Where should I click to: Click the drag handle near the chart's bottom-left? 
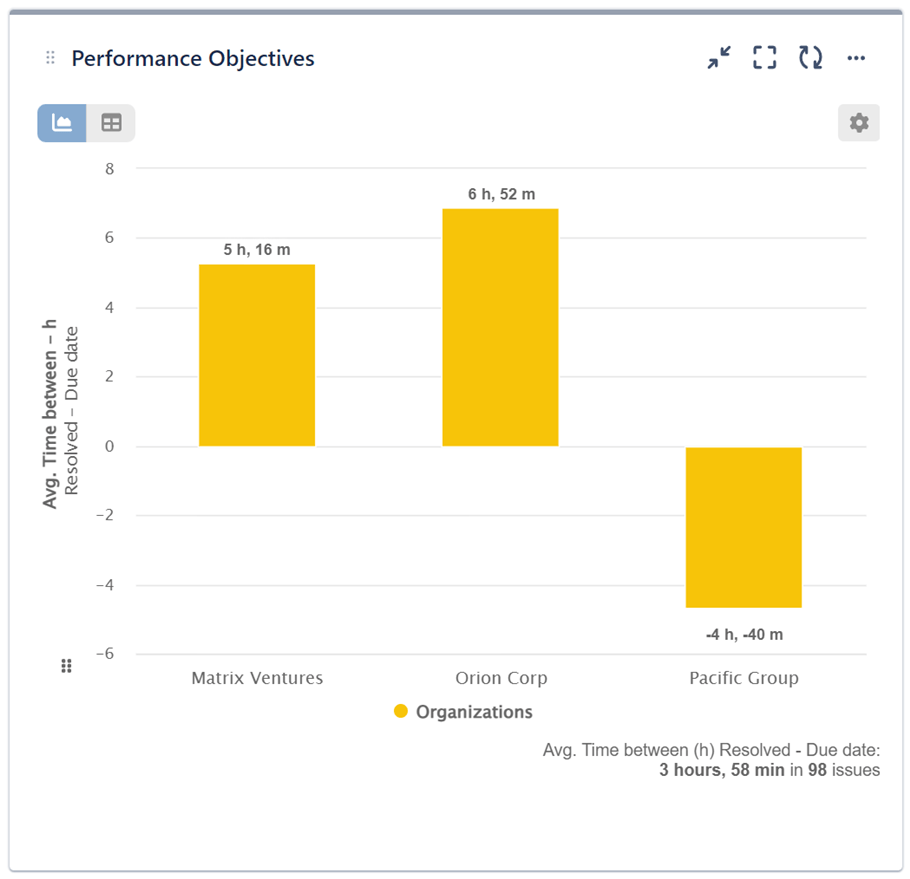click(x=66, y=665)
